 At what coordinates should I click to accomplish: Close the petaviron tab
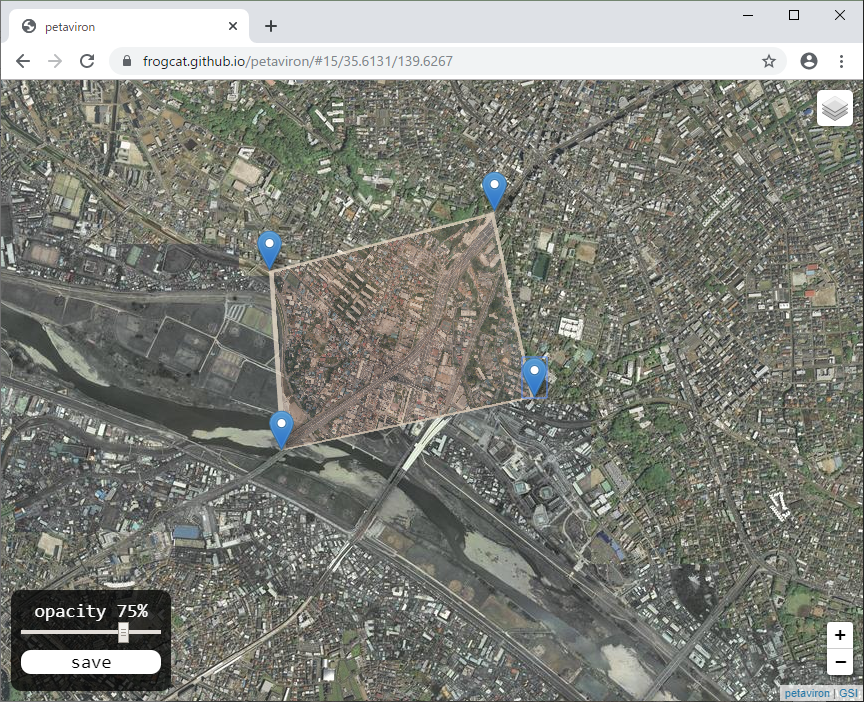tap(233, 26)
